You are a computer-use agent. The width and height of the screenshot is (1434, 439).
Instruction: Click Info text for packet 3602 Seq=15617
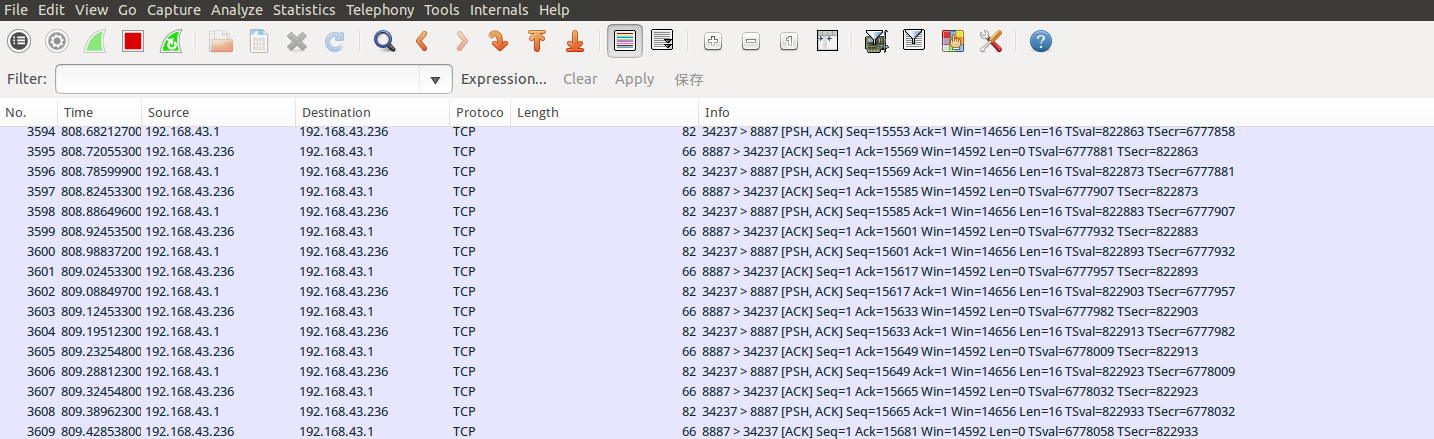point(969,291)
